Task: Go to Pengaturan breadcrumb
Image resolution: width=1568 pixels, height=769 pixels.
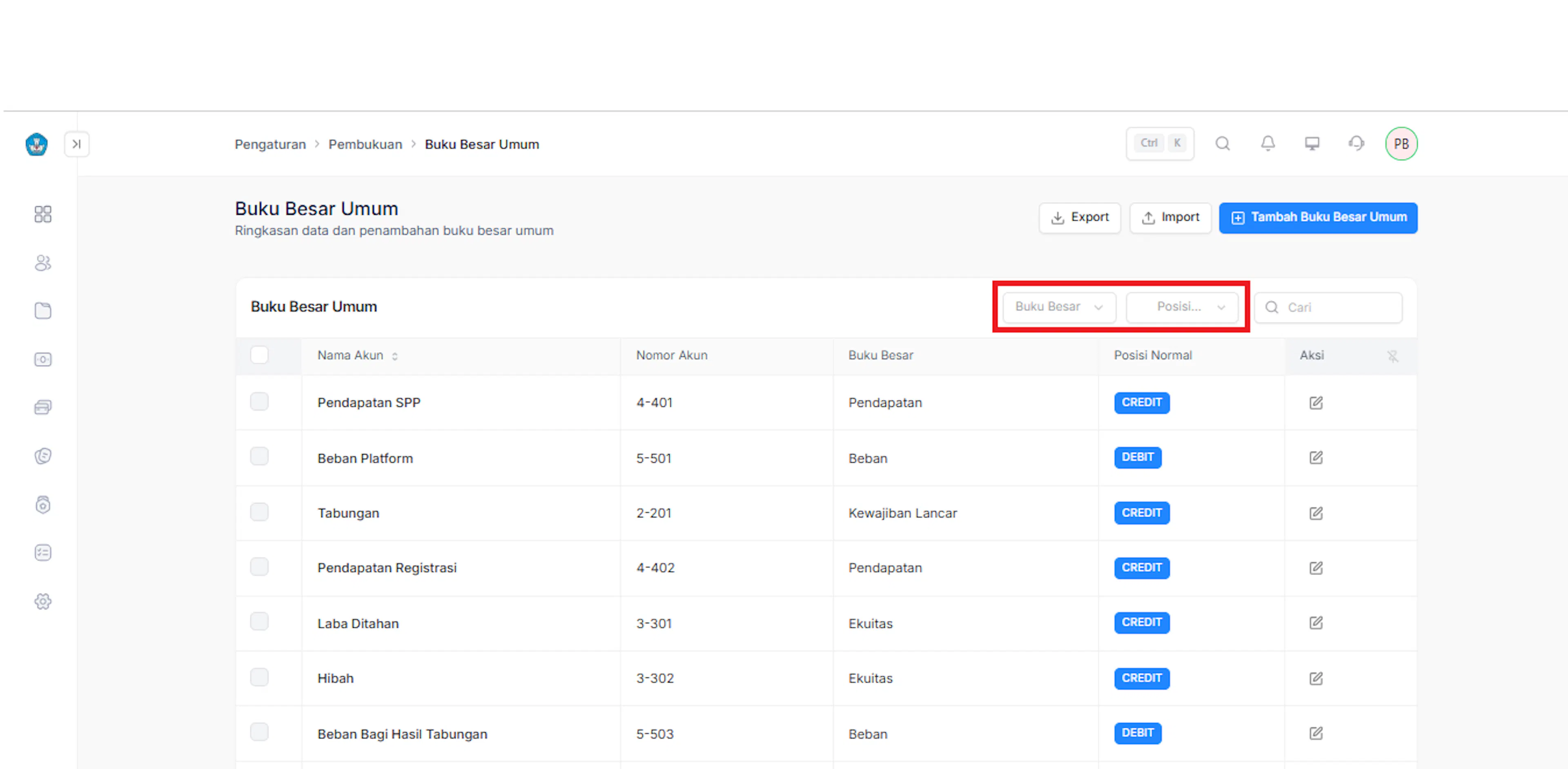Action: (270, 144)
